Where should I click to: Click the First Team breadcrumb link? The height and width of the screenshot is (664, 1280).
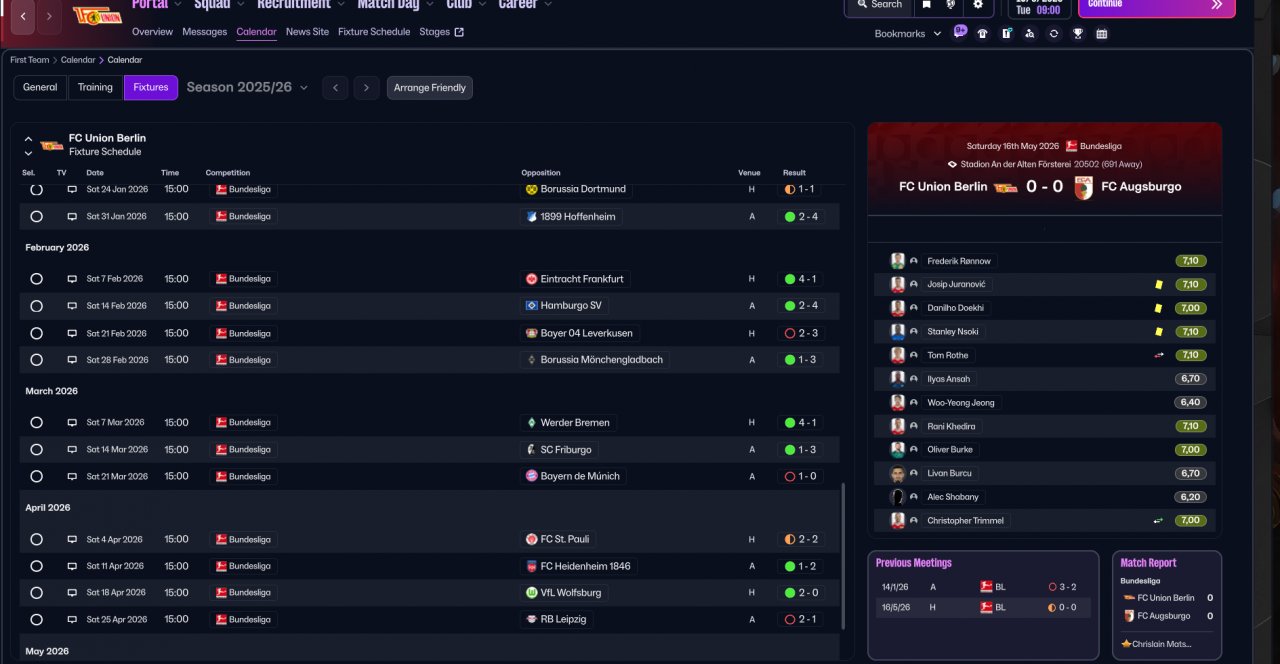click(29, 60)
